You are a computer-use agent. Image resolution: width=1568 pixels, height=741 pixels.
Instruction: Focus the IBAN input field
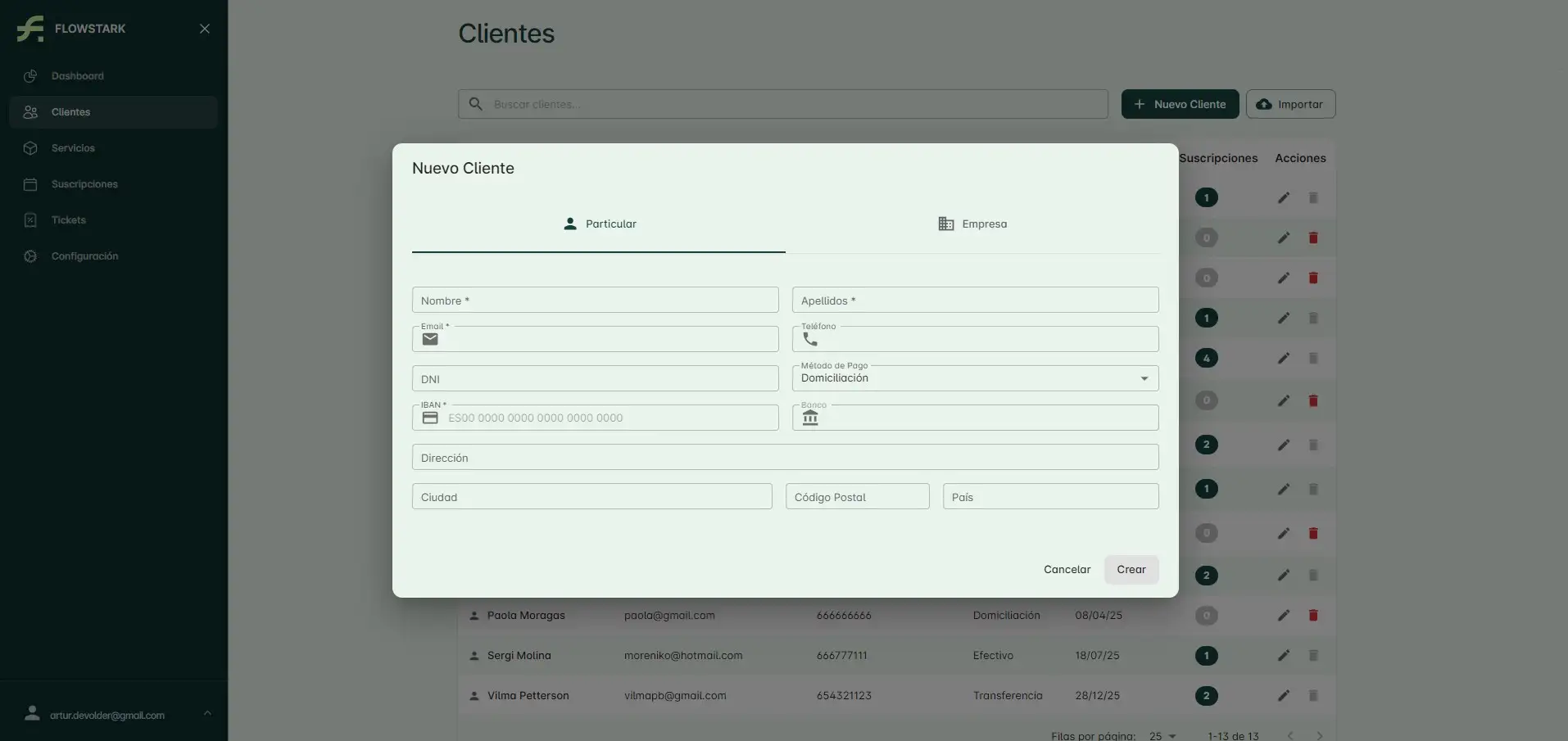tap(606, 418)
